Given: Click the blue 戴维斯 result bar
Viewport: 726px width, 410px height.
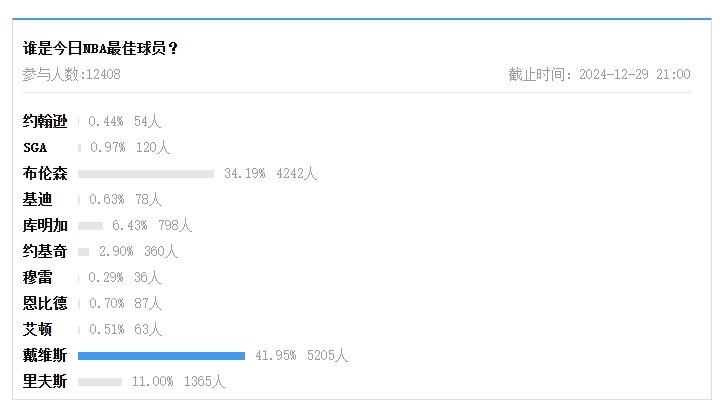Looking at the screenshot, I should [x=161, y=355].
